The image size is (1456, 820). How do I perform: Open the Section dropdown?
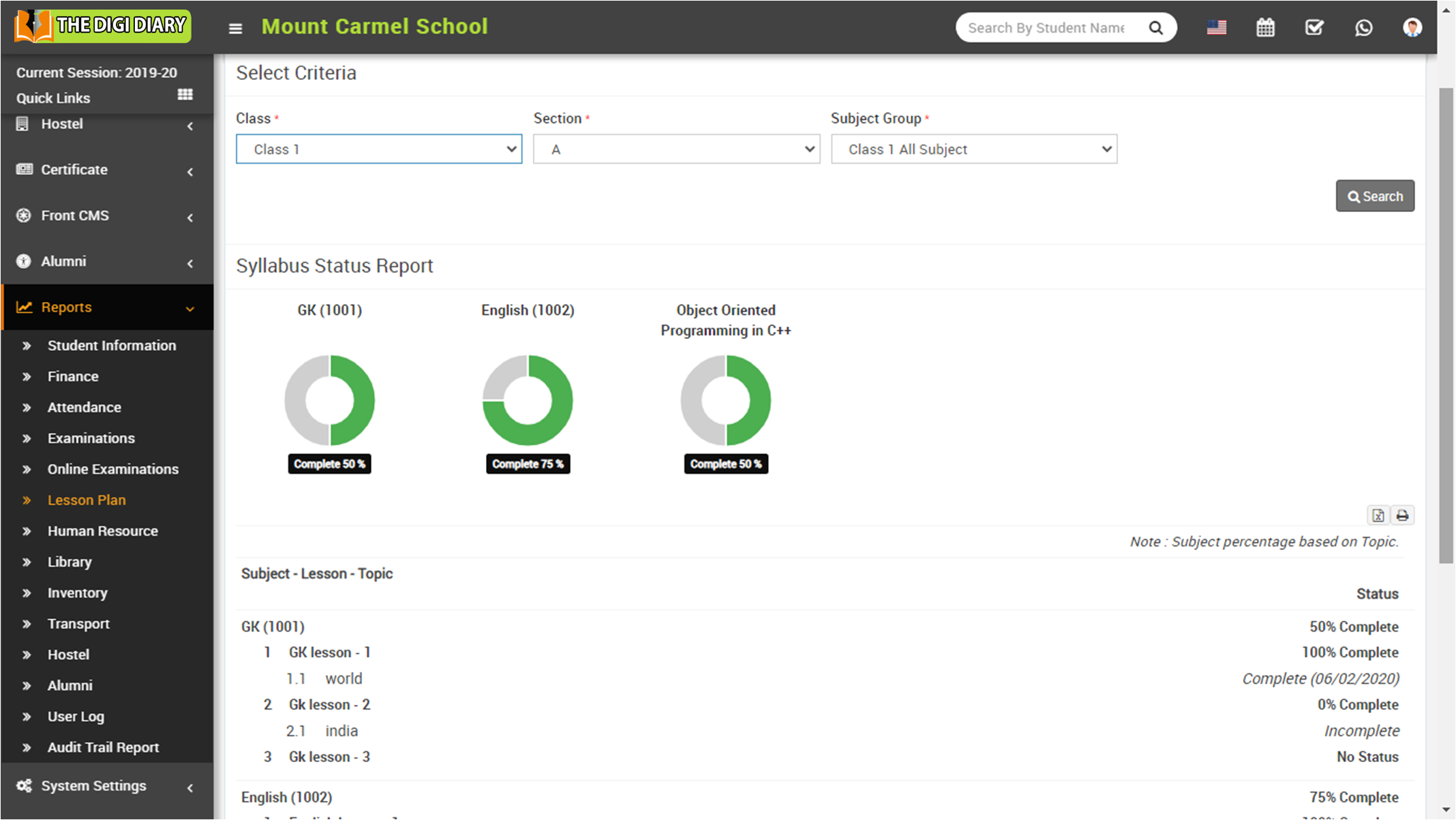click(x=676, y=149)
